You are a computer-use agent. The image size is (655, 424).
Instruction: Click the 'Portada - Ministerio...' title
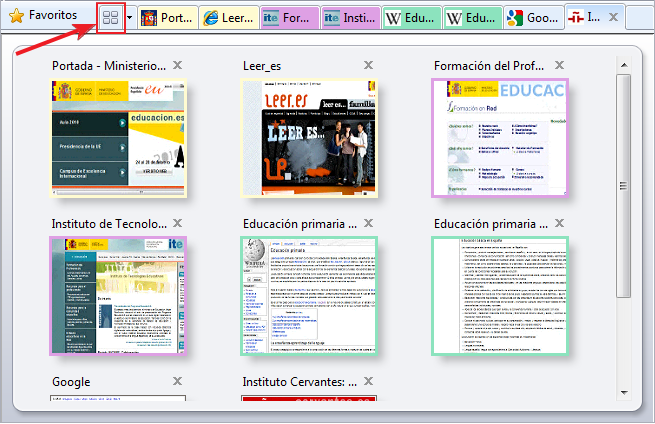[109, 66]
